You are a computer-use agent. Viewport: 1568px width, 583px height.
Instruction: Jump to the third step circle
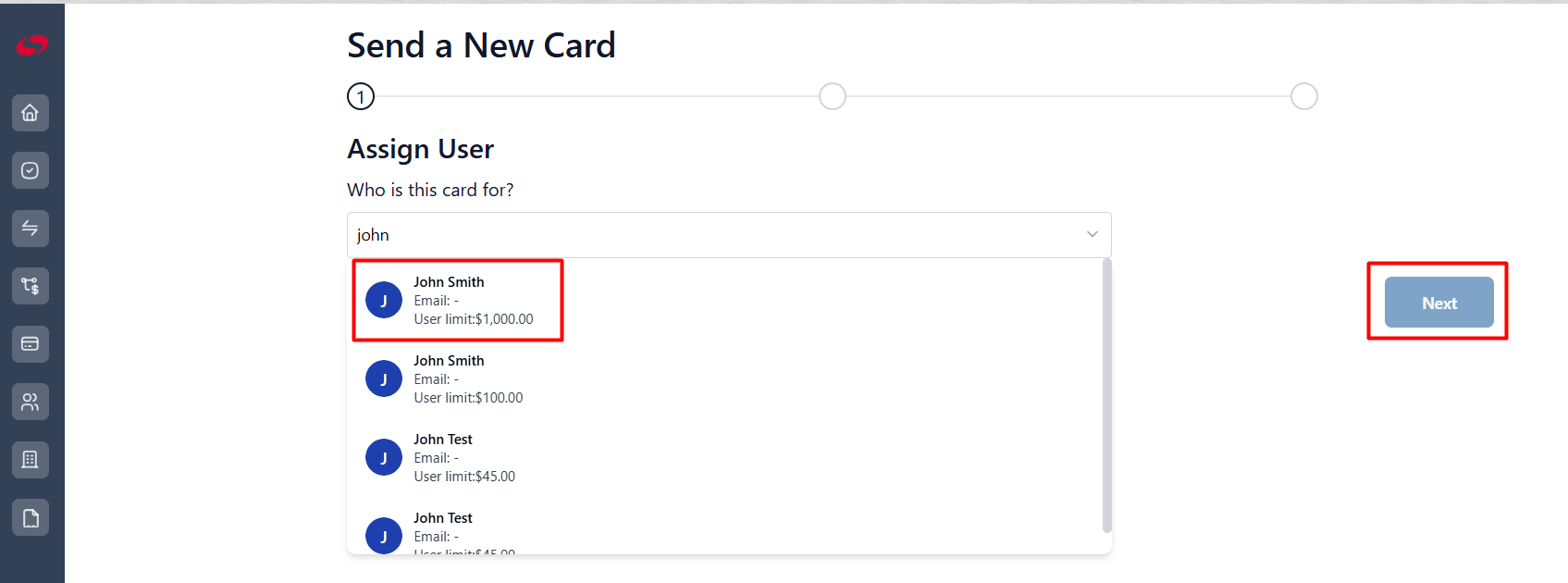[1304, 96]
